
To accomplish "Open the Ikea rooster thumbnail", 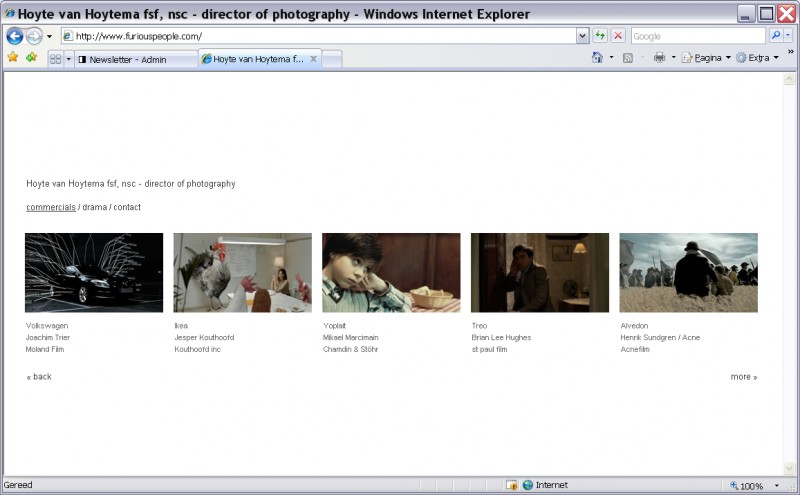I will [x=242, y=273].
